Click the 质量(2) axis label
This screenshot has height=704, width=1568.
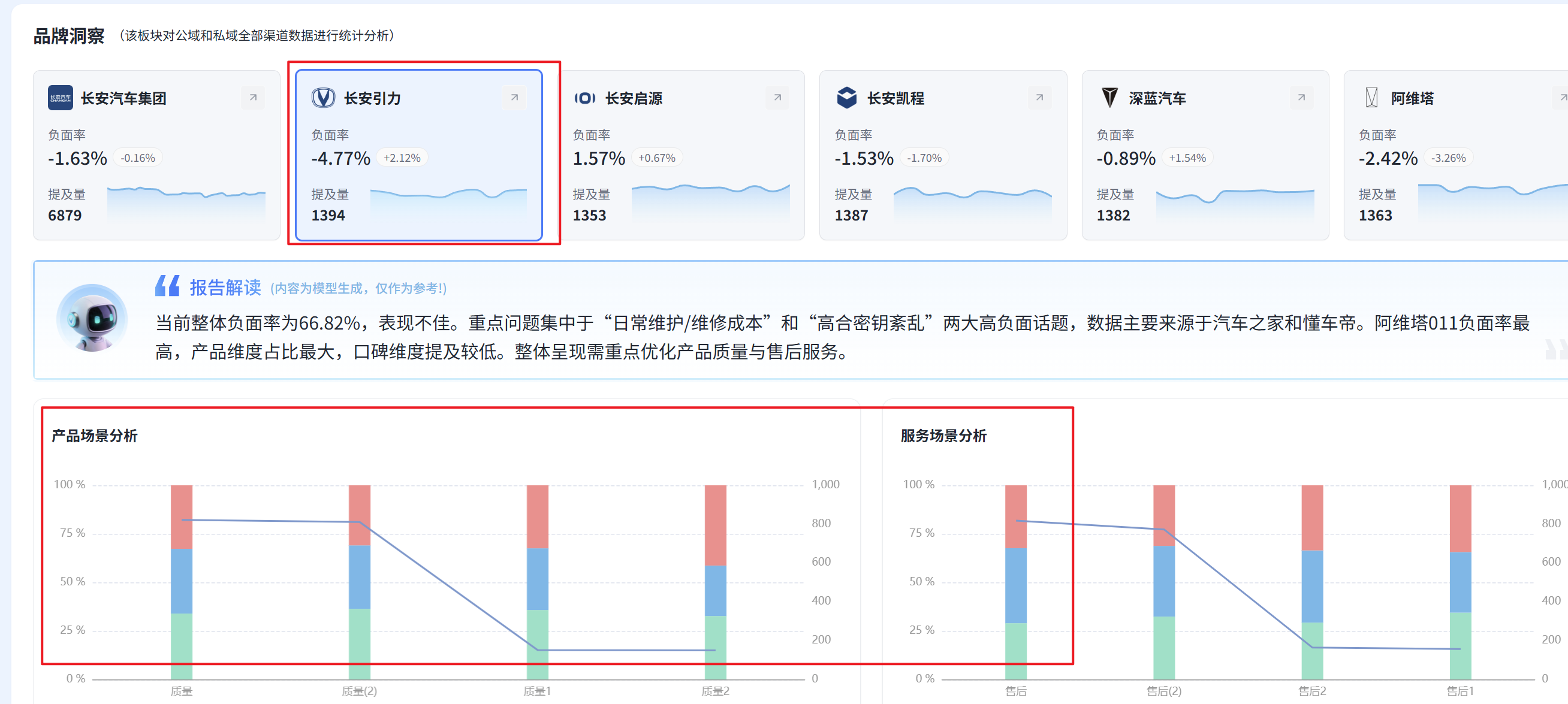click(359, 691)
